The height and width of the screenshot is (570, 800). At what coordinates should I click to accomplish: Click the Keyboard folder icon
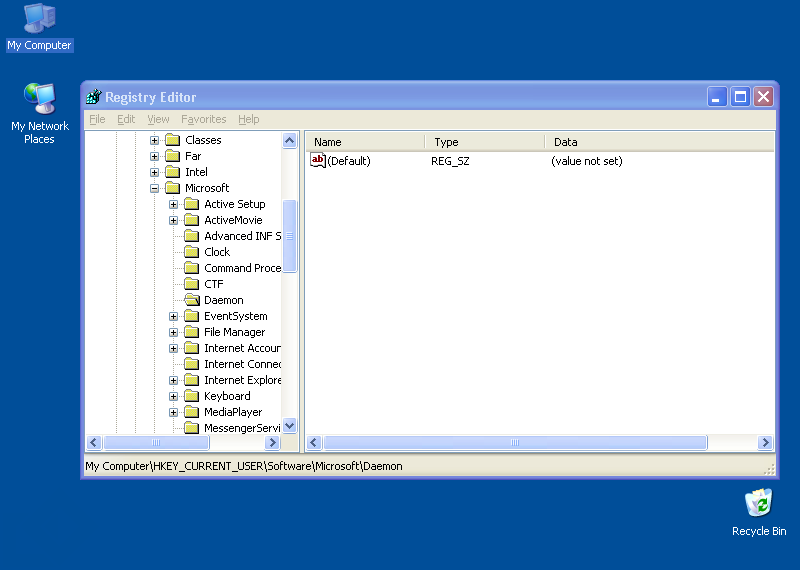[192, 396]
